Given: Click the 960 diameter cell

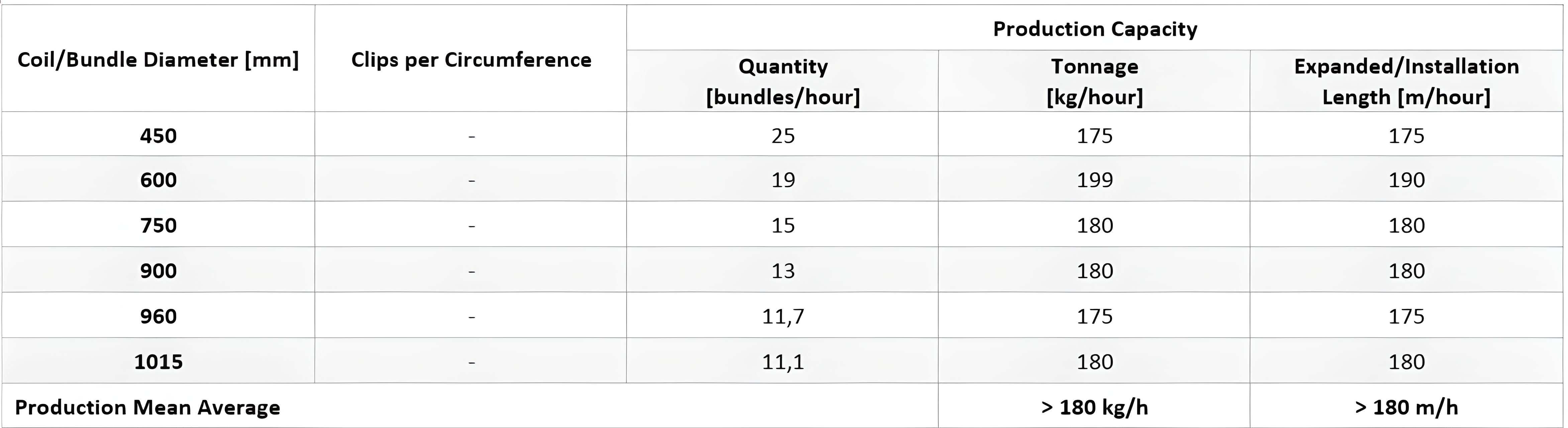Looking at the screenshot, I should pyautogui.click(x=158, y=316).
